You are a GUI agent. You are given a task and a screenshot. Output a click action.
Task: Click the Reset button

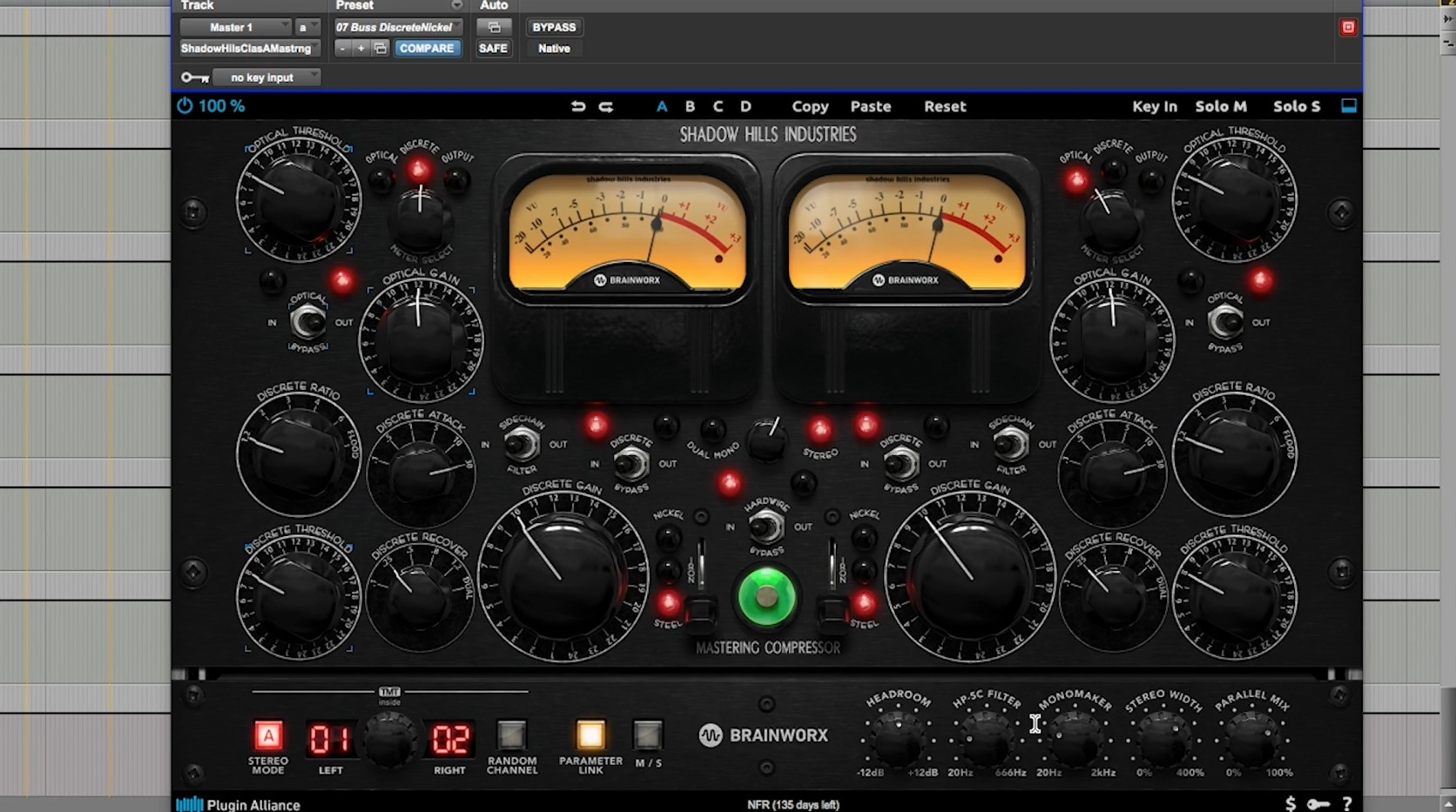(945, 106)
